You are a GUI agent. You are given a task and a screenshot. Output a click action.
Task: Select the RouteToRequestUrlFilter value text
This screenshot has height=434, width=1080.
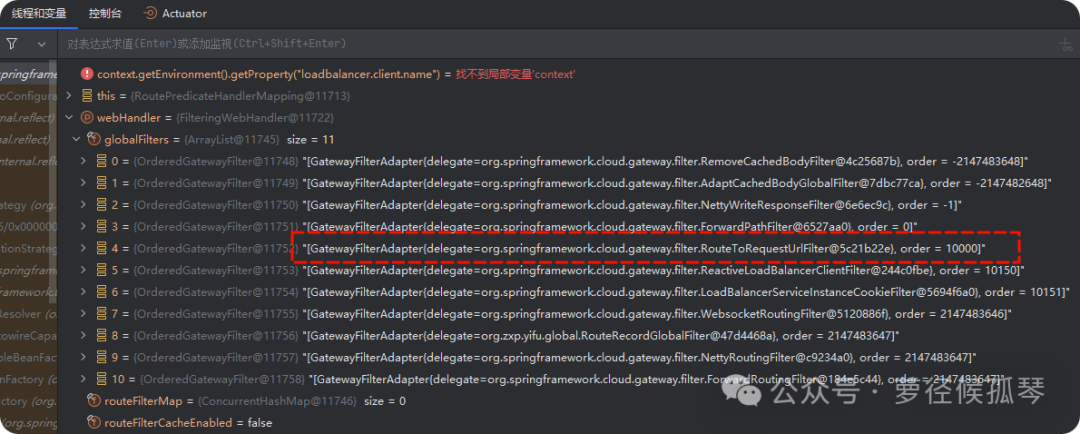point(644,249)
